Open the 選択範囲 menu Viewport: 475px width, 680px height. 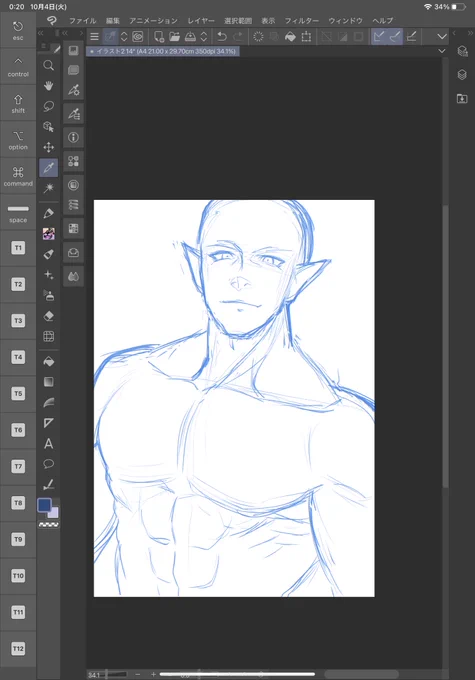coord(238,20)
